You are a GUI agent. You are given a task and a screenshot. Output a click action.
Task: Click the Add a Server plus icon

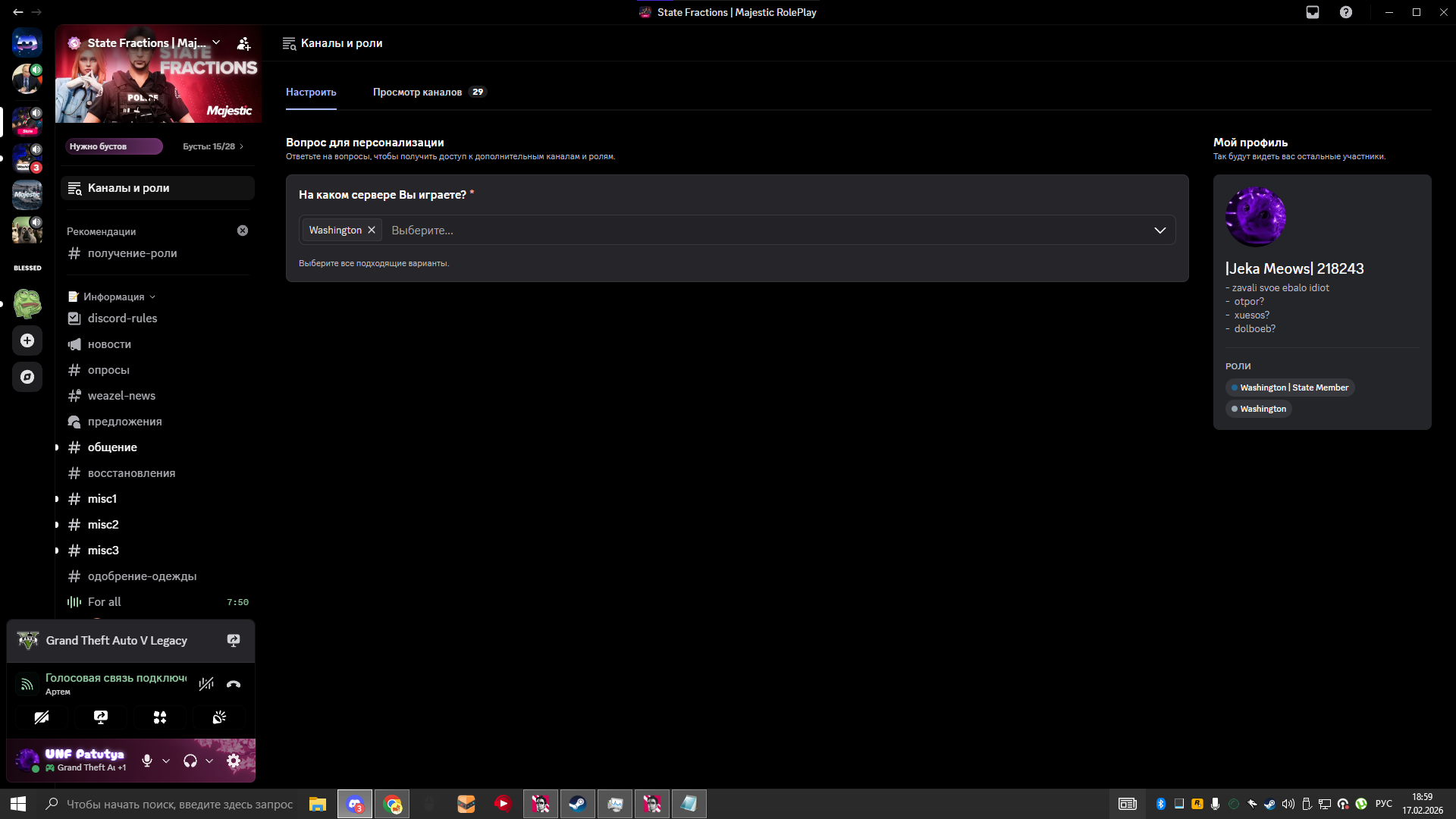pos(27,340)
